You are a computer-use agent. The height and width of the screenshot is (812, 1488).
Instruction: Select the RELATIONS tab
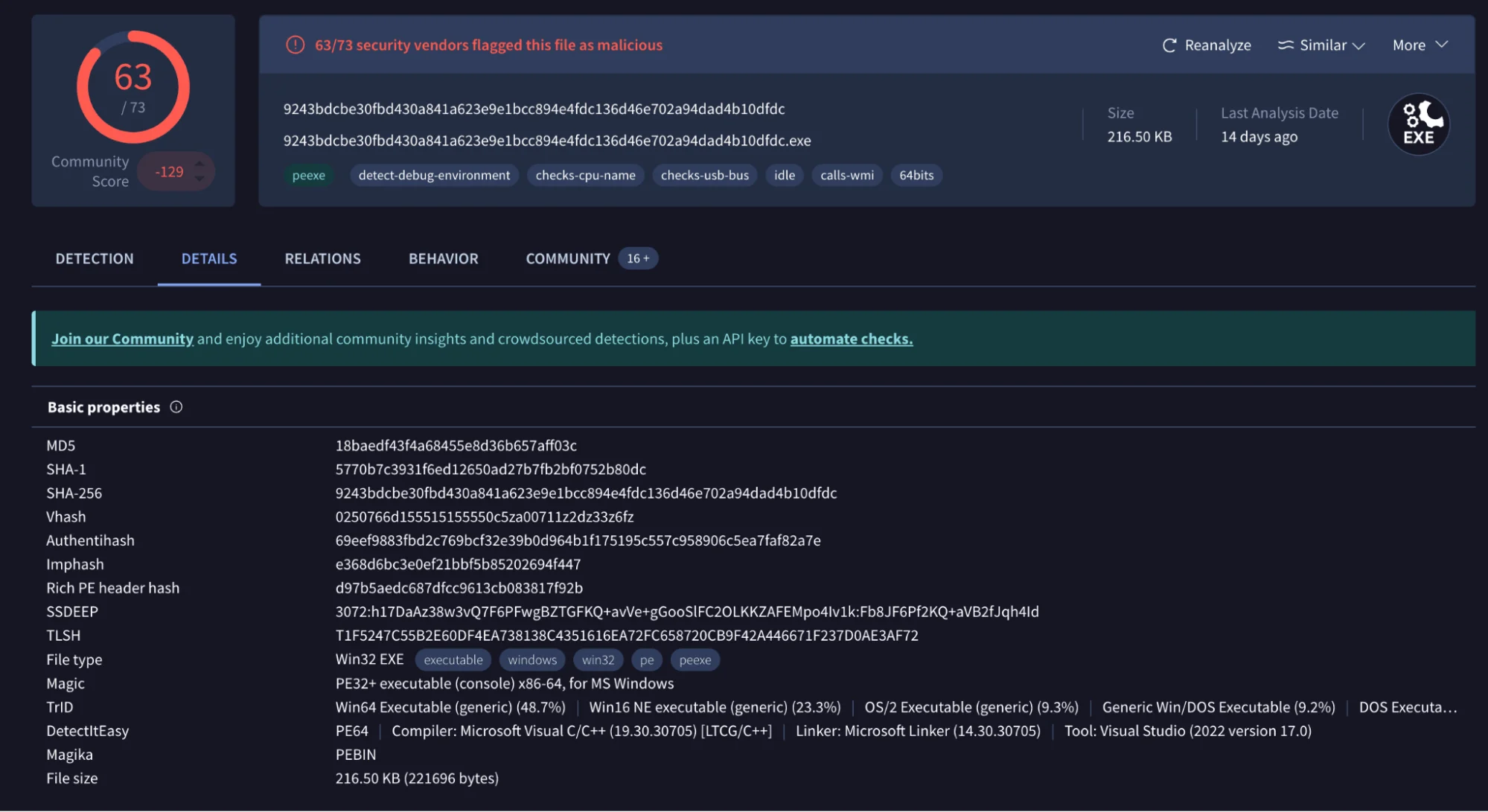coord(322,258)
